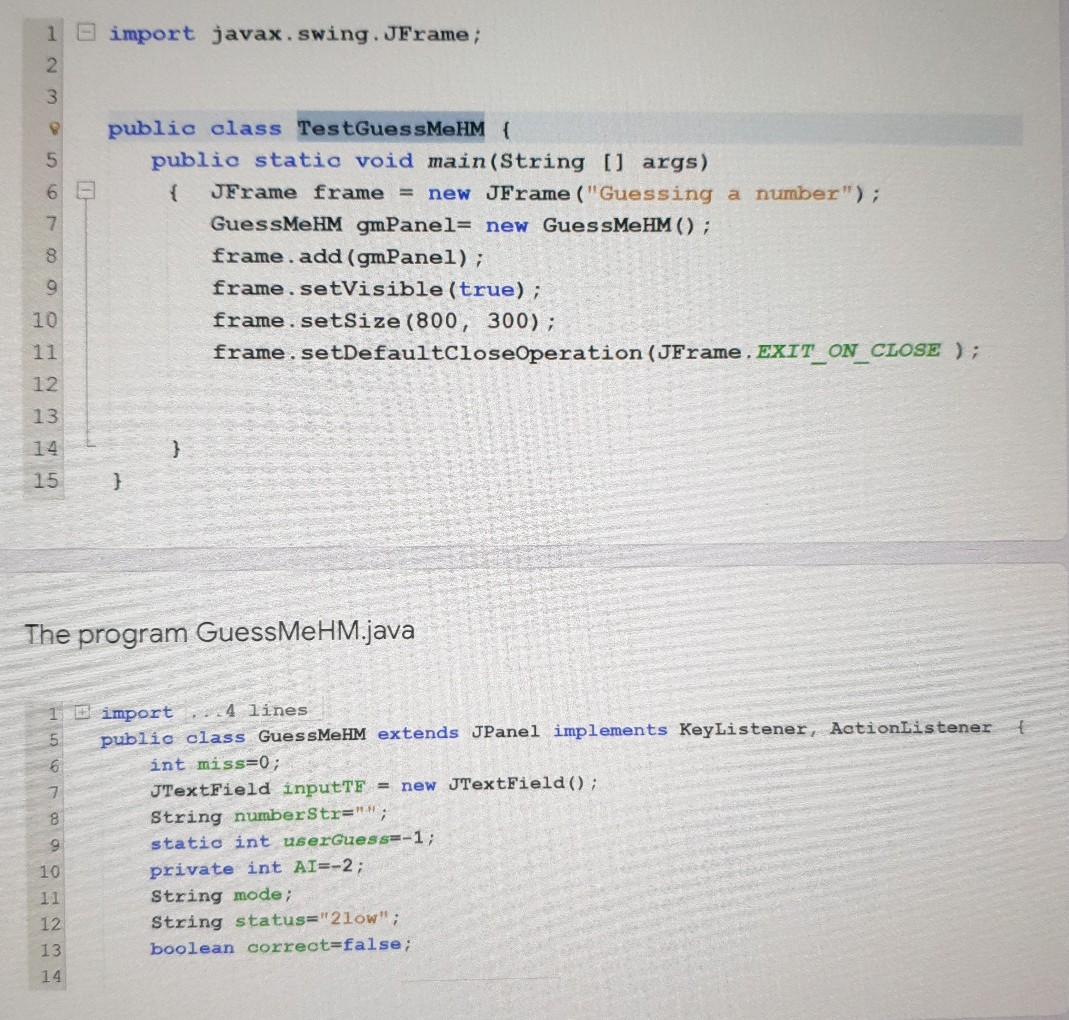Collapse the main method fold marker on line 6

[x=85, y=190]
